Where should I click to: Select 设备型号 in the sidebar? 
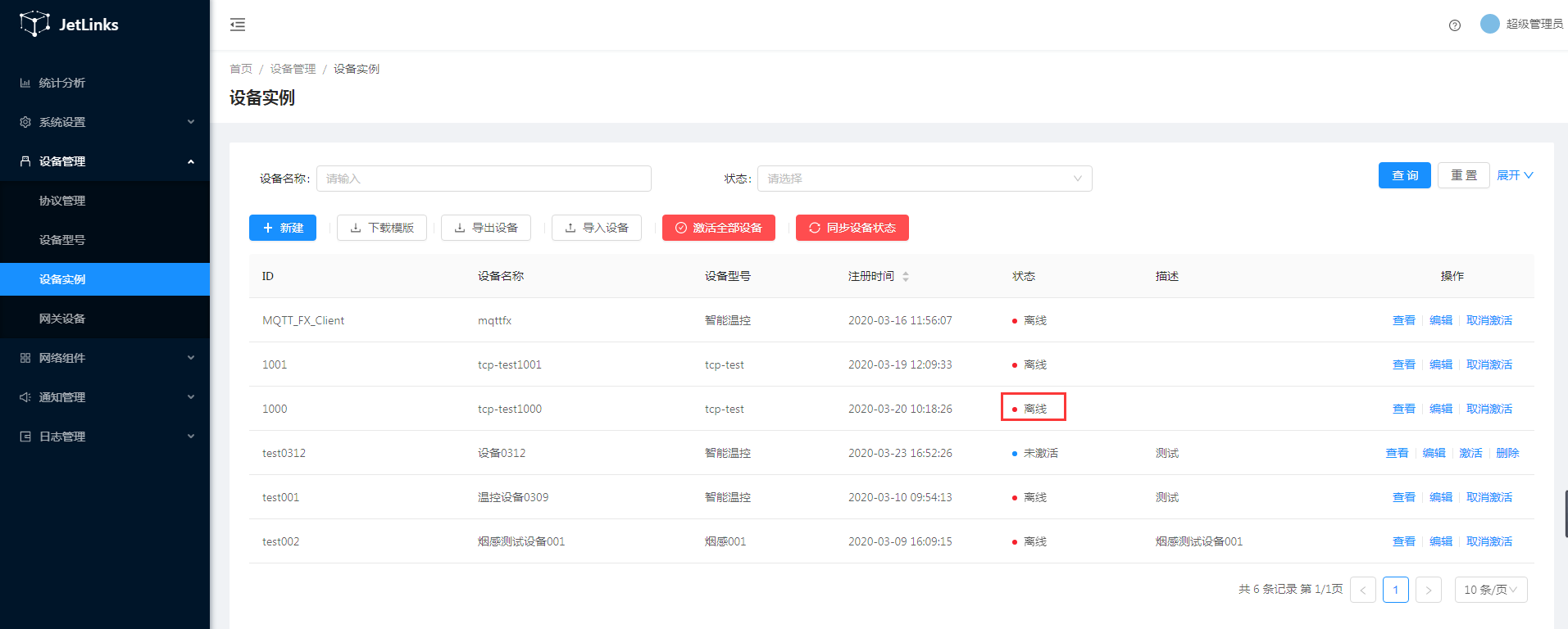pyautogui.click(x=62, y=240)
